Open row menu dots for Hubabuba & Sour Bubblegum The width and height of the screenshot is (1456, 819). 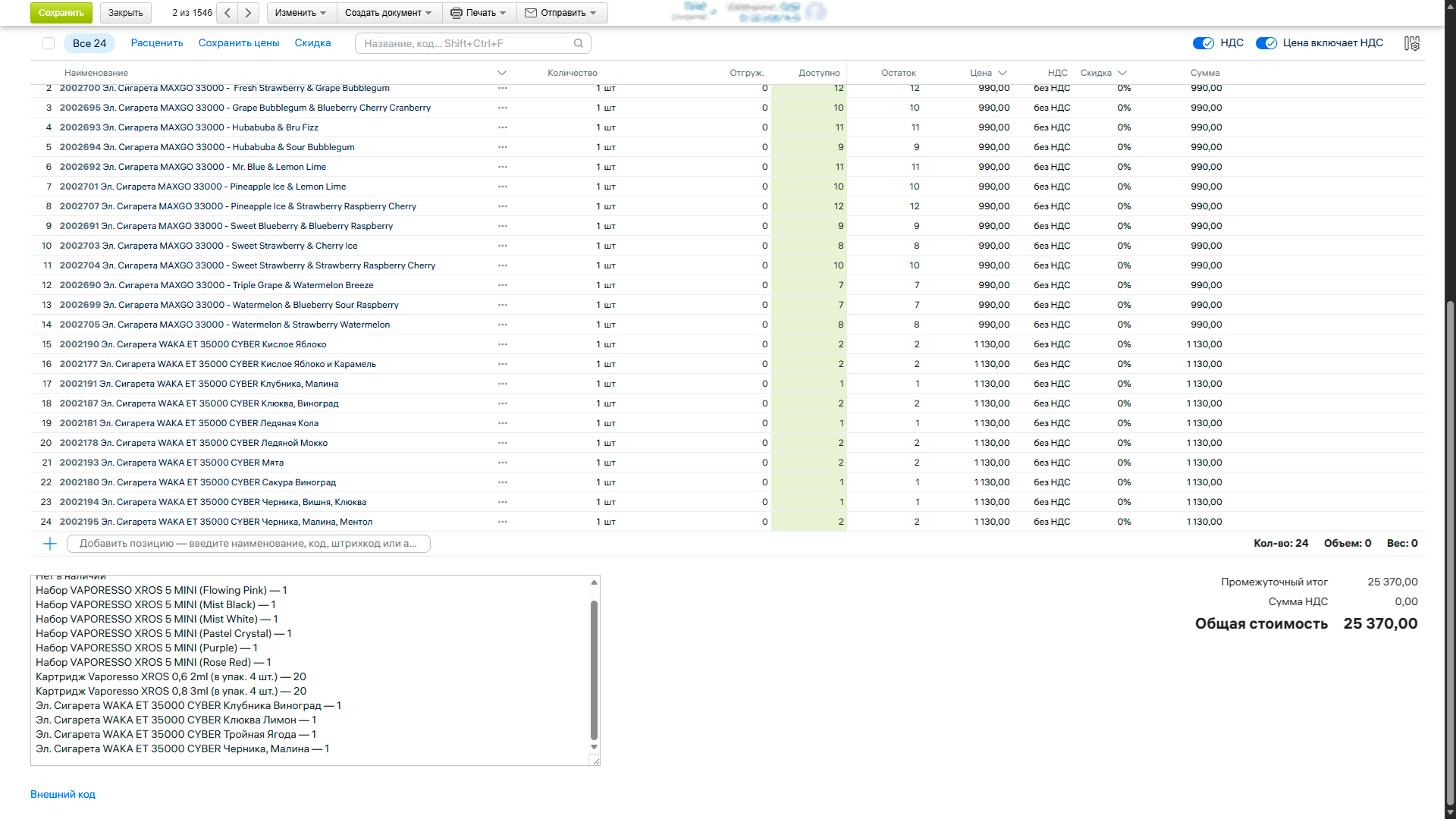coord(503,147)
